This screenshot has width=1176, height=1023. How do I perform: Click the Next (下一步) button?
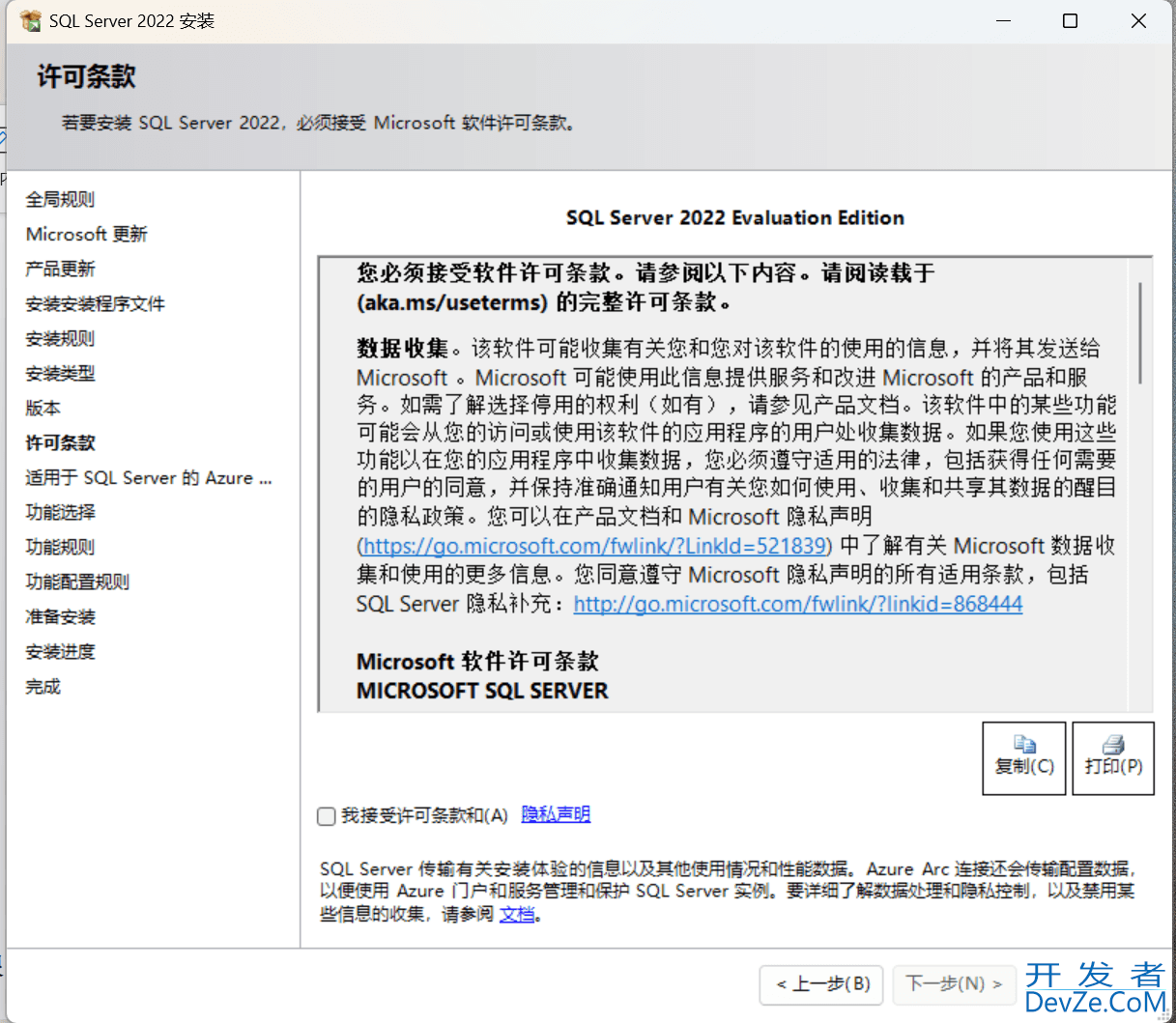point(955,984)
